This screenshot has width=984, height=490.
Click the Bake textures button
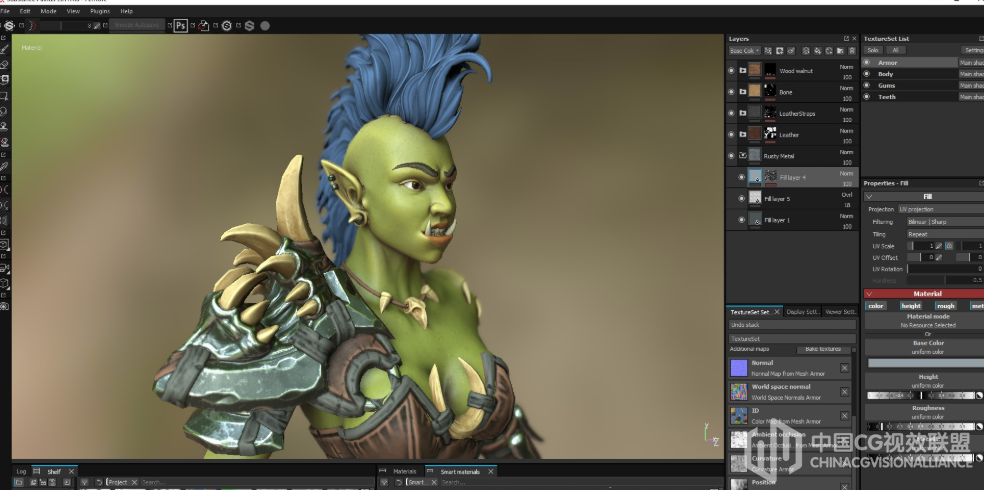tap(823, 349)
